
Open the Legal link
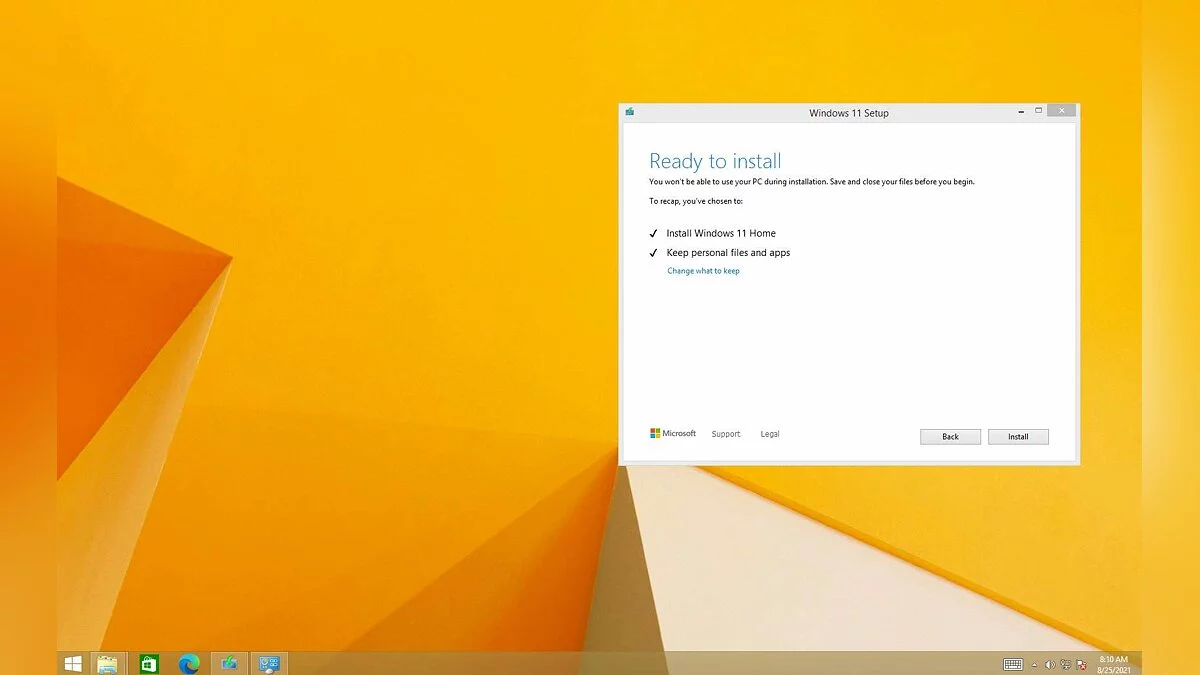pyautogui.click(x=770, y=434)
